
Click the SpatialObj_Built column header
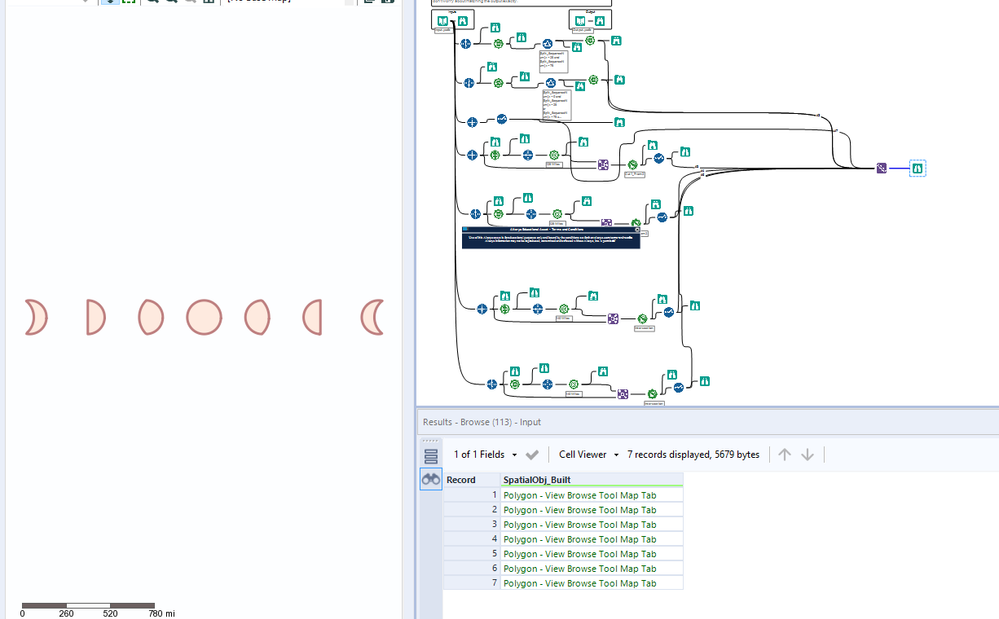coord(591,480)
